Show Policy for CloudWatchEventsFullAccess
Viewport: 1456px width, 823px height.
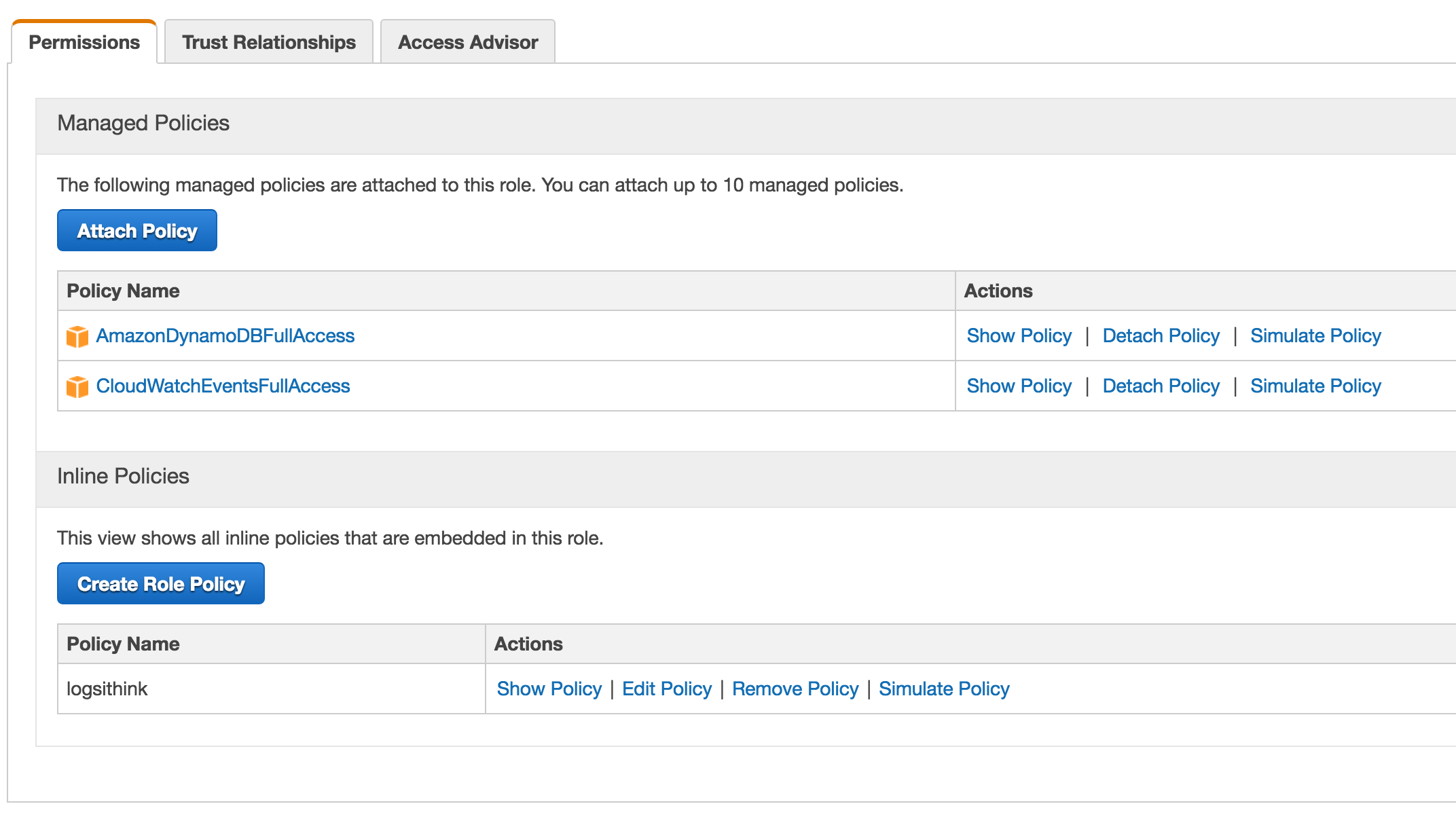point(1019,386)
